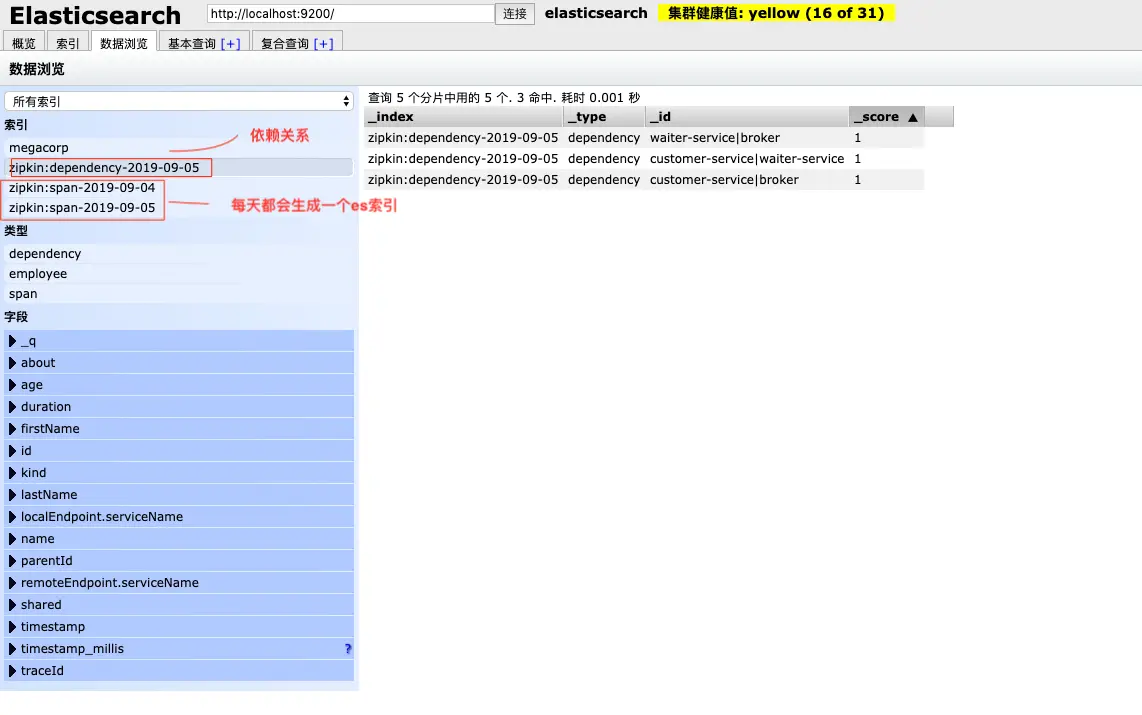1142x715 pixels.
Task: Open the waiter-service|broker result row
Action: point(644,138)
